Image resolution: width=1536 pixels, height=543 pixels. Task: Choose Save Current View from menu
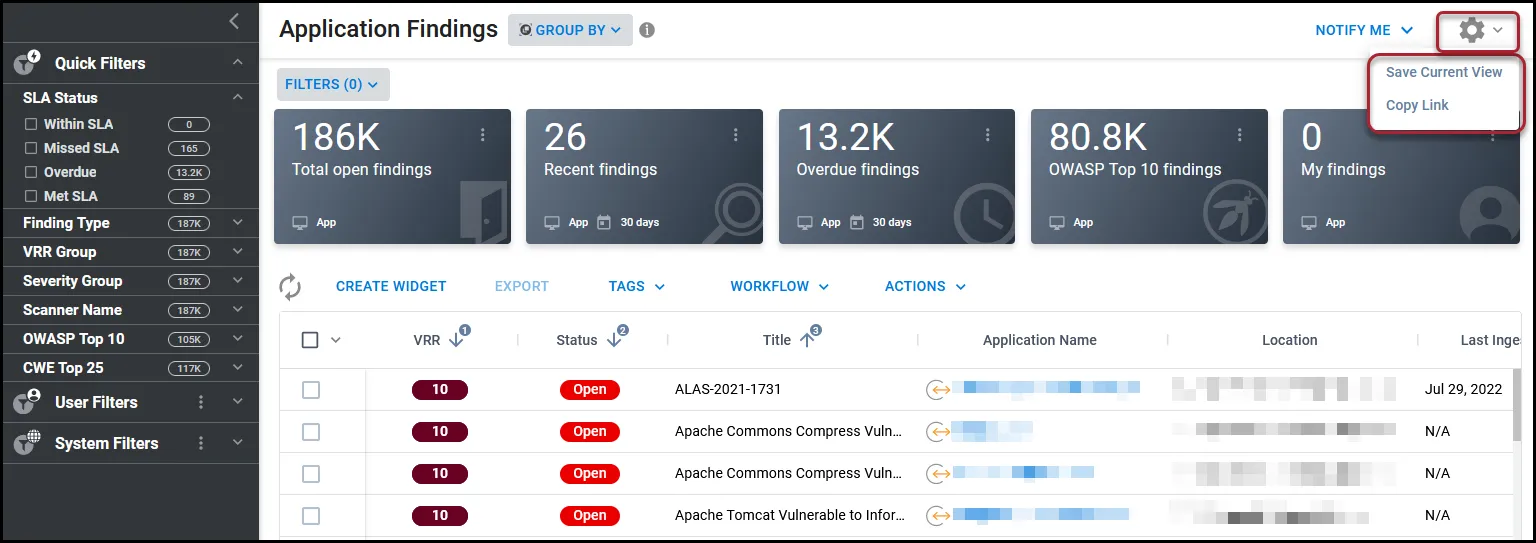tap(1444, 72)
